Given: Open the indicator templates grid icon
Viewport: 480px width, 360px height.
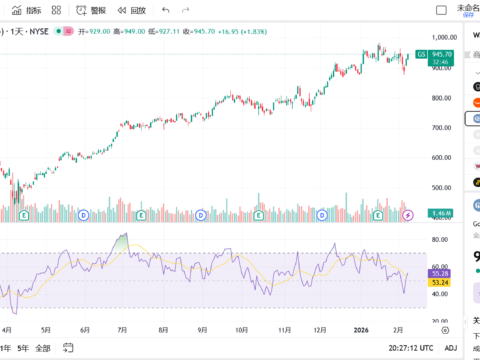Looking at the screenshot, I should (56, 10).
